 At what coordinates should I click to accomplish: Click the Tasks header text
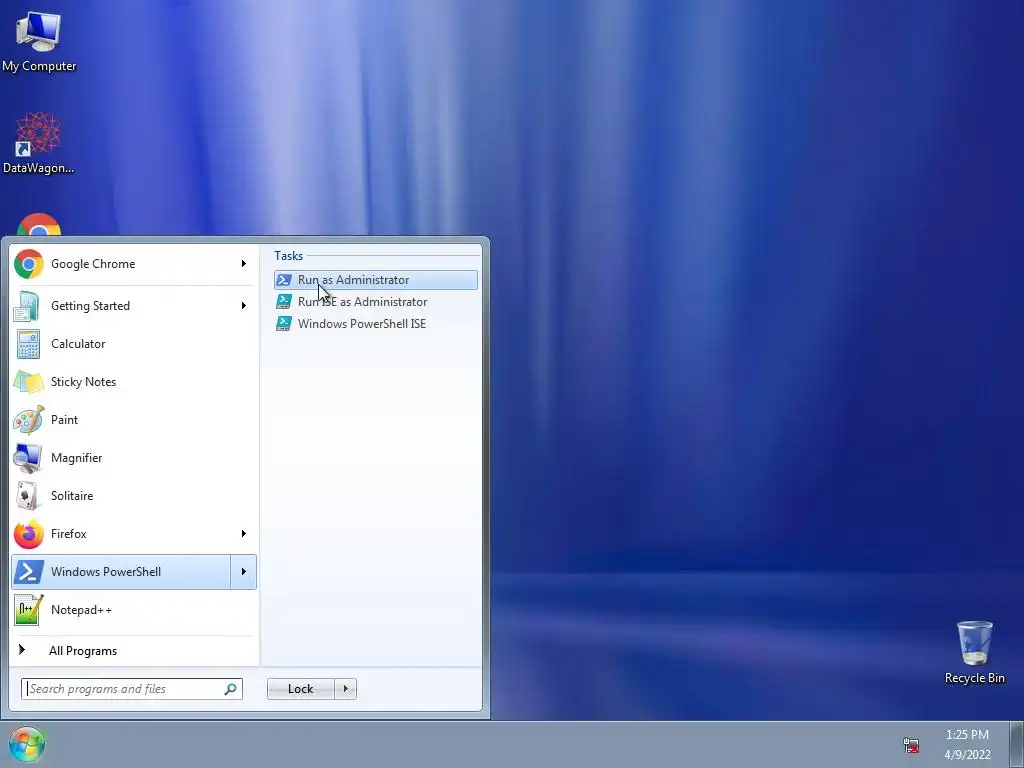click(x=288, y=256)
